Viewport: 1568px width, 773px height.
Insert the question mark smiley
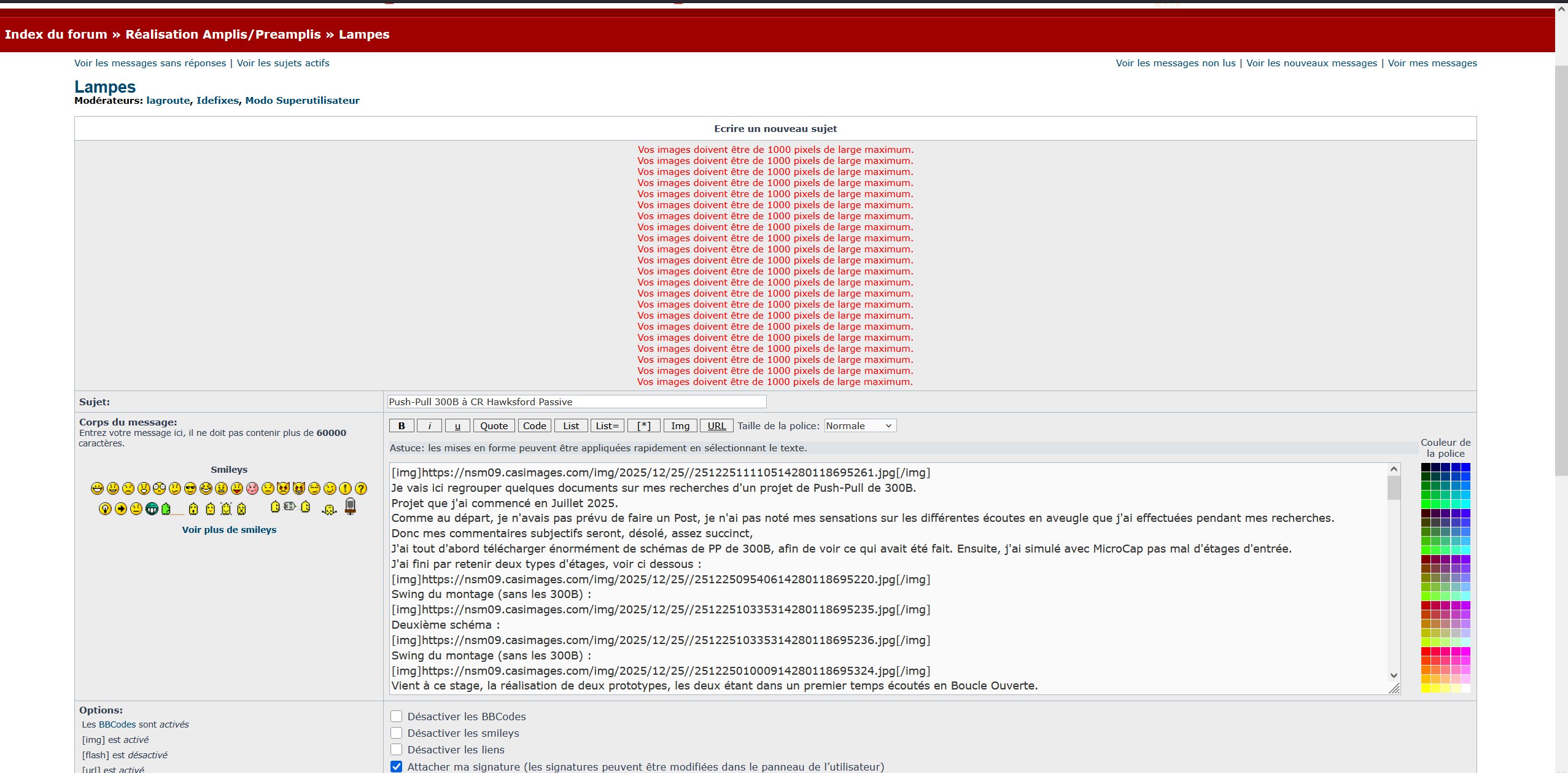tap(361, 489)
